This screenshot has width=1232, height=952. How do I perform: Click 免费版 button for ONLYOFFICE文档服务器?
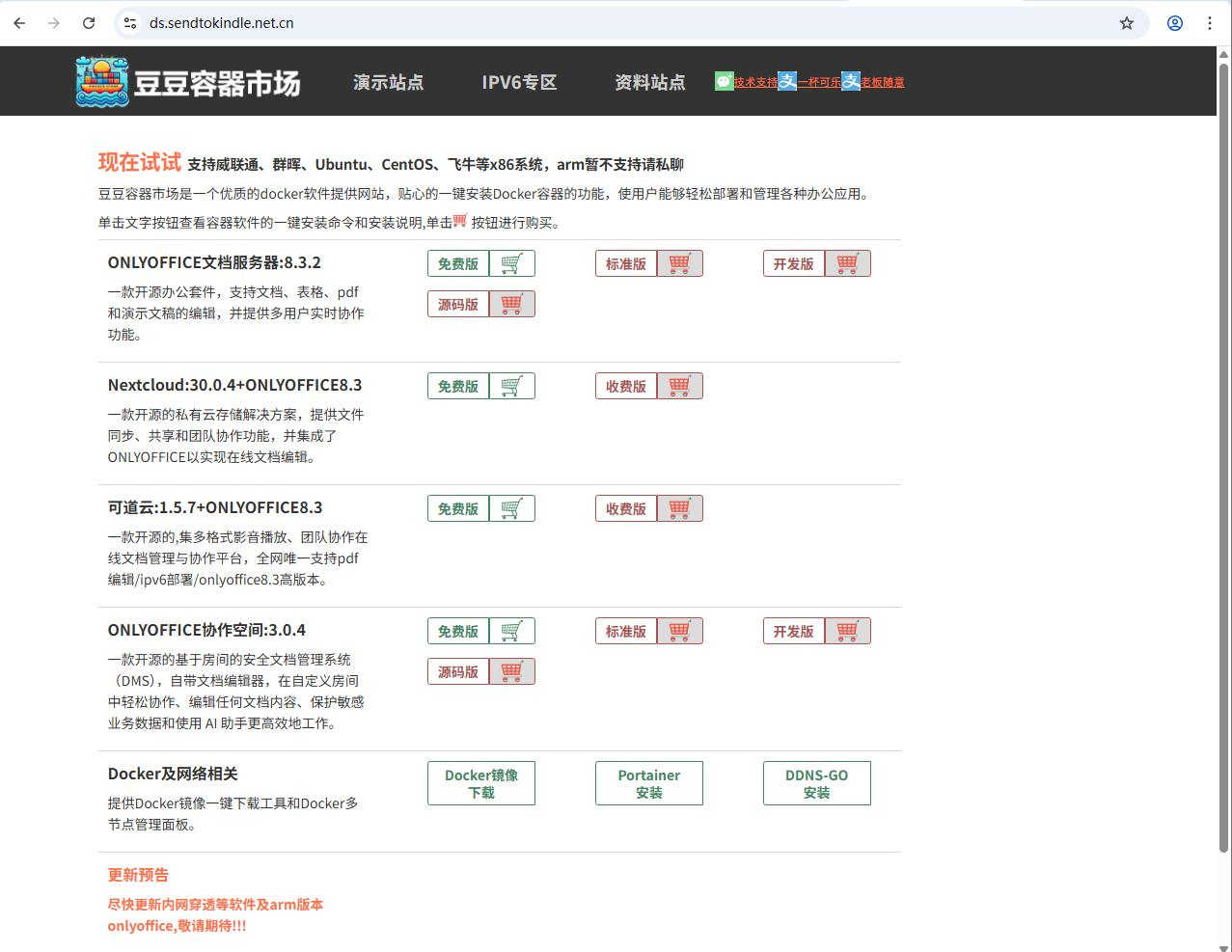[458, 263]
